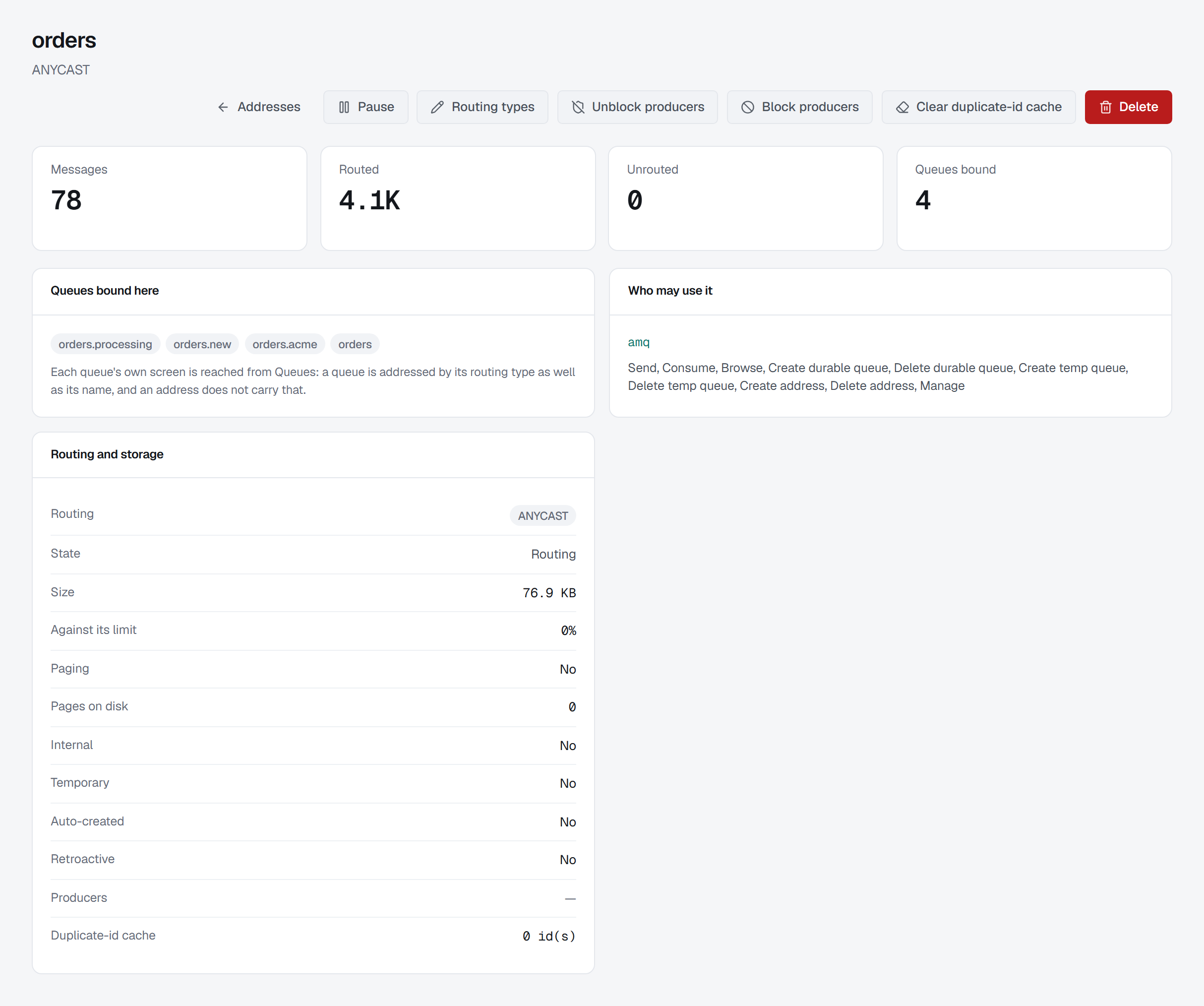Click the State value Routing

553,554
